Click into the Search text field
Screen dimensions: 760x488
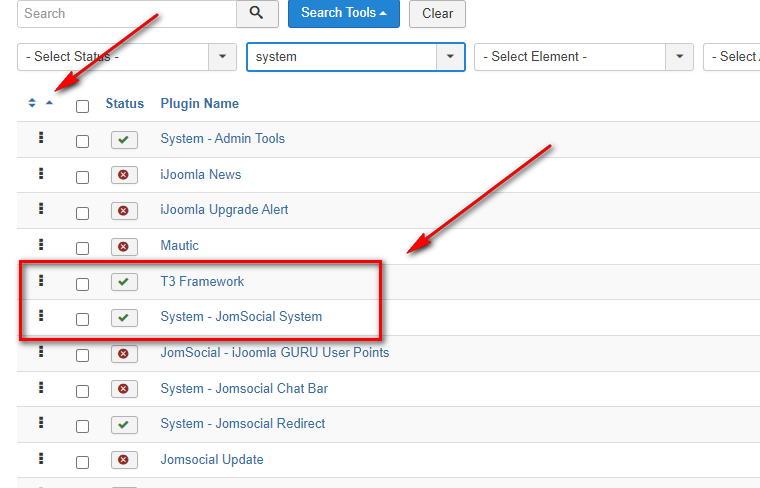click(x=126, y=13)
